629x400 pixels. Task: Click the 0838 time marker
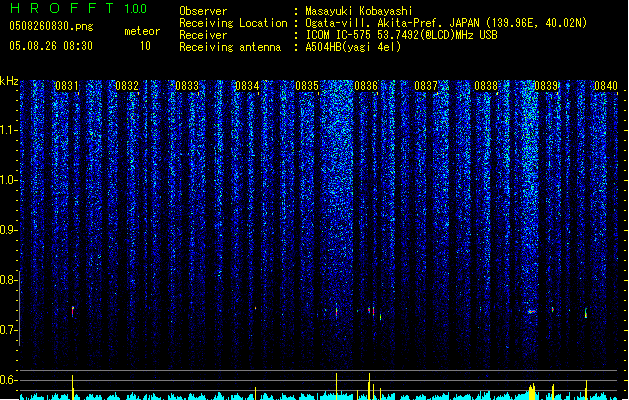[486, 86]
